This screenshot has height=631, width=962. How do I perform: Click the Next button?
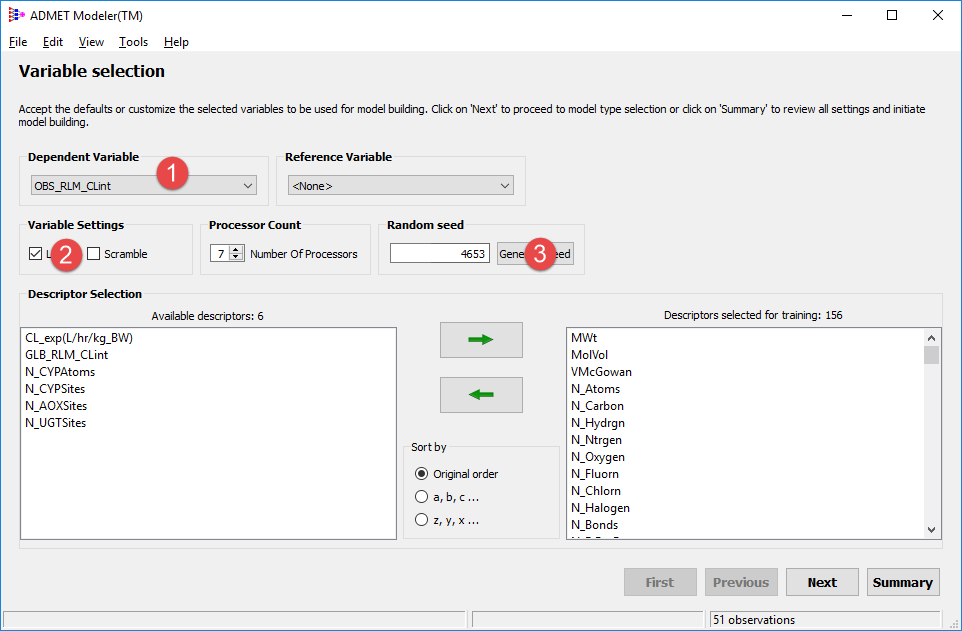(x=822, y=582)
